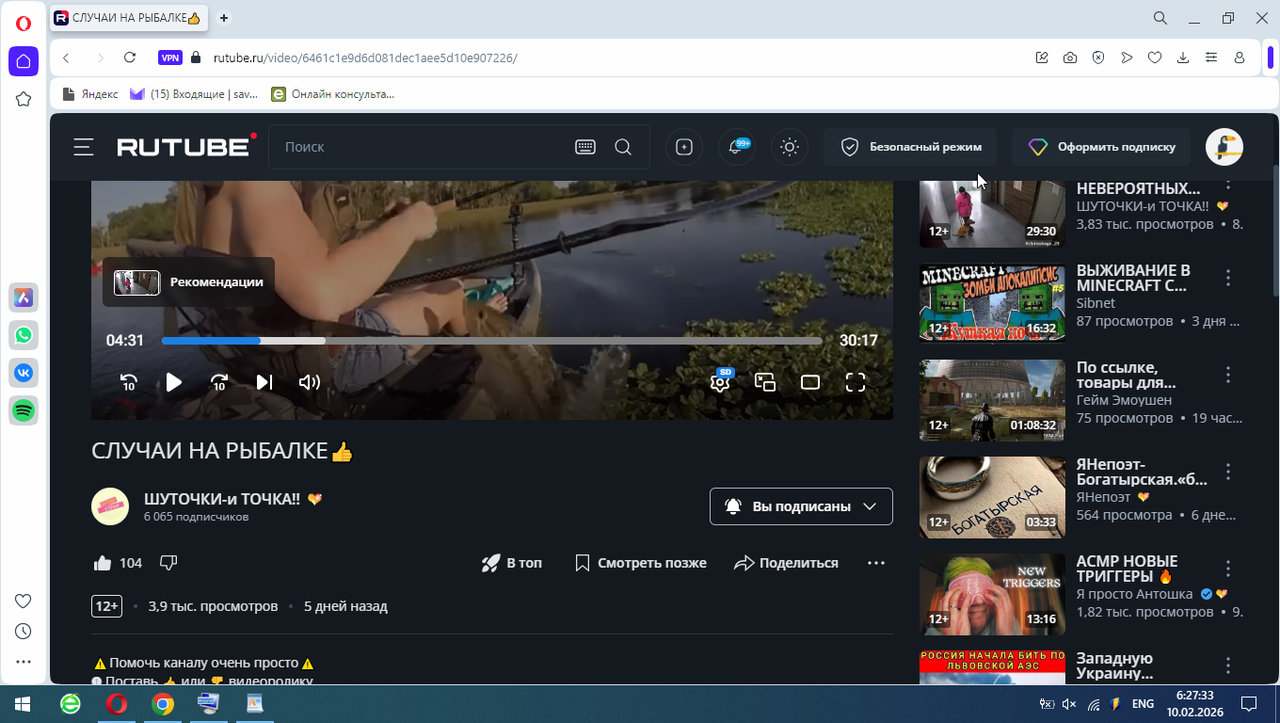Like the video with thumbs up
1280x723 pixels.
point(103,562)
